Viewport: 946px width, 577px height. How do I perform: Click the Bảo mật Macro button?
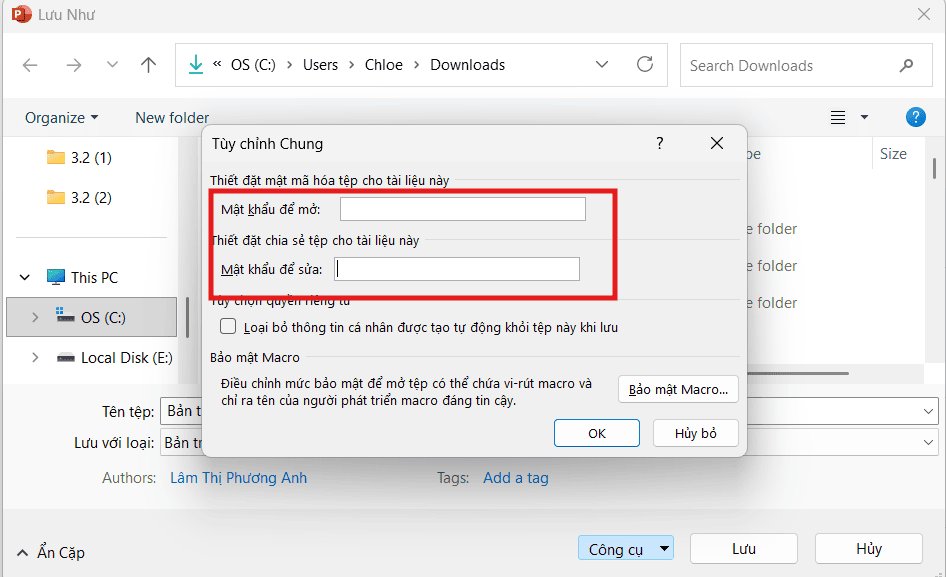[678, 389]
